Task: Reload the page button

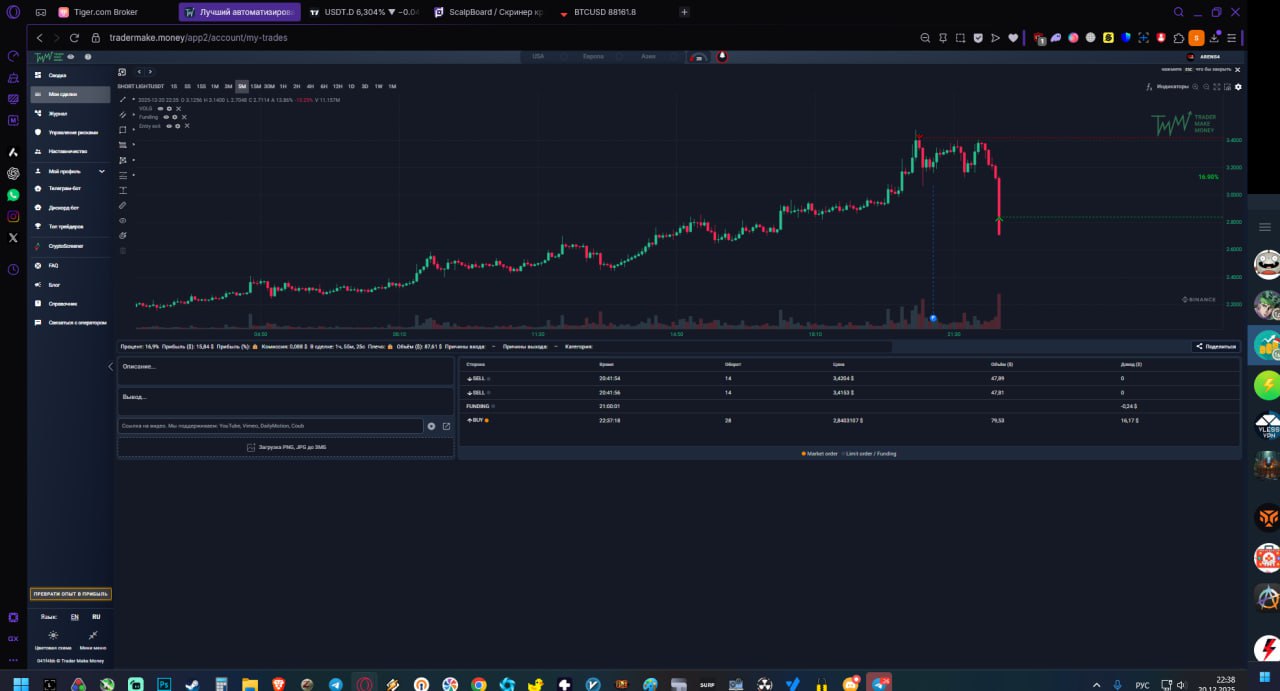Action: [x=74, y=38]
